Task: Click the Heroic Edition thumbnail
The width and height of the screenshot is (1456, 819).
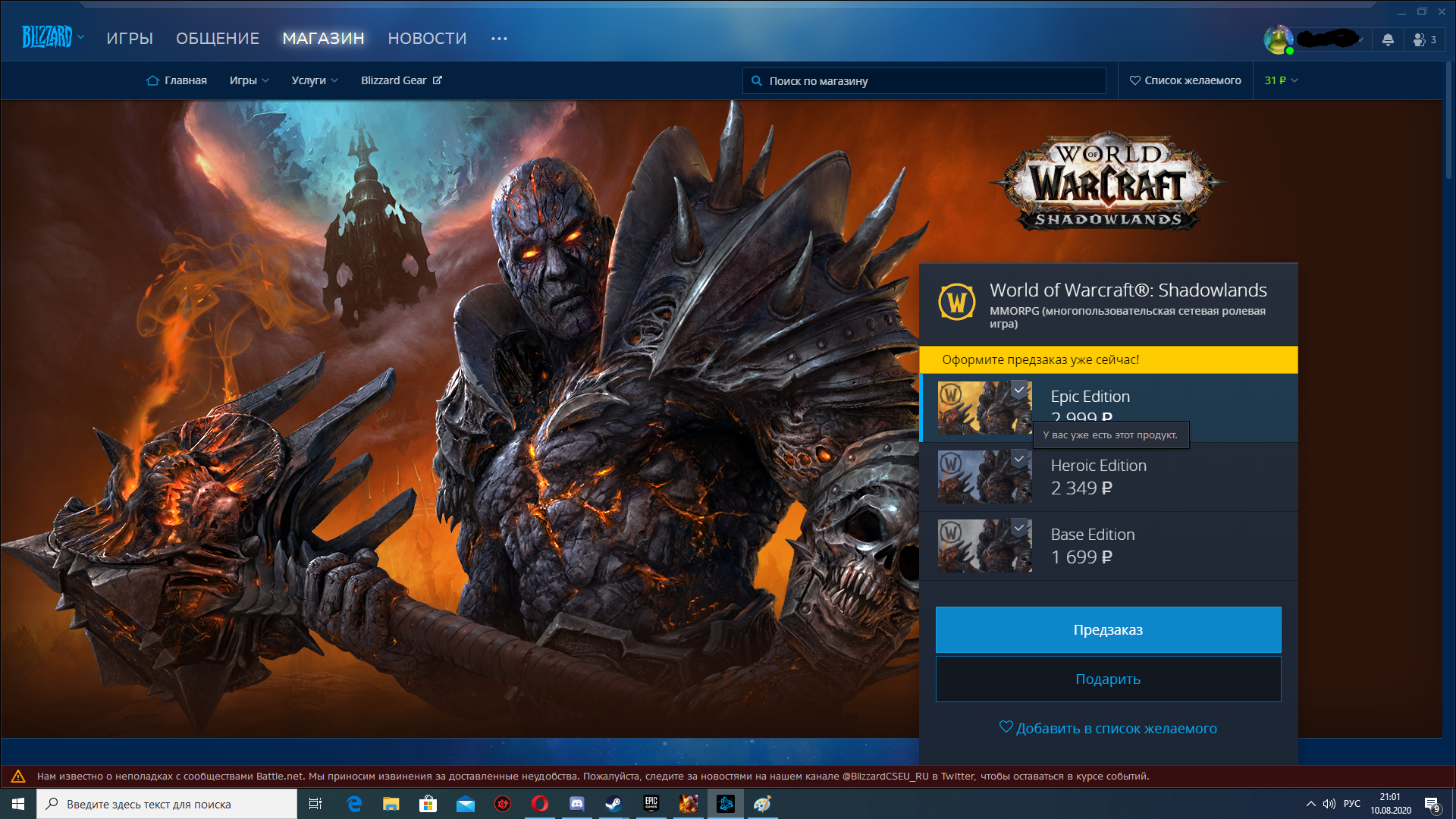Action: point(984,477)
